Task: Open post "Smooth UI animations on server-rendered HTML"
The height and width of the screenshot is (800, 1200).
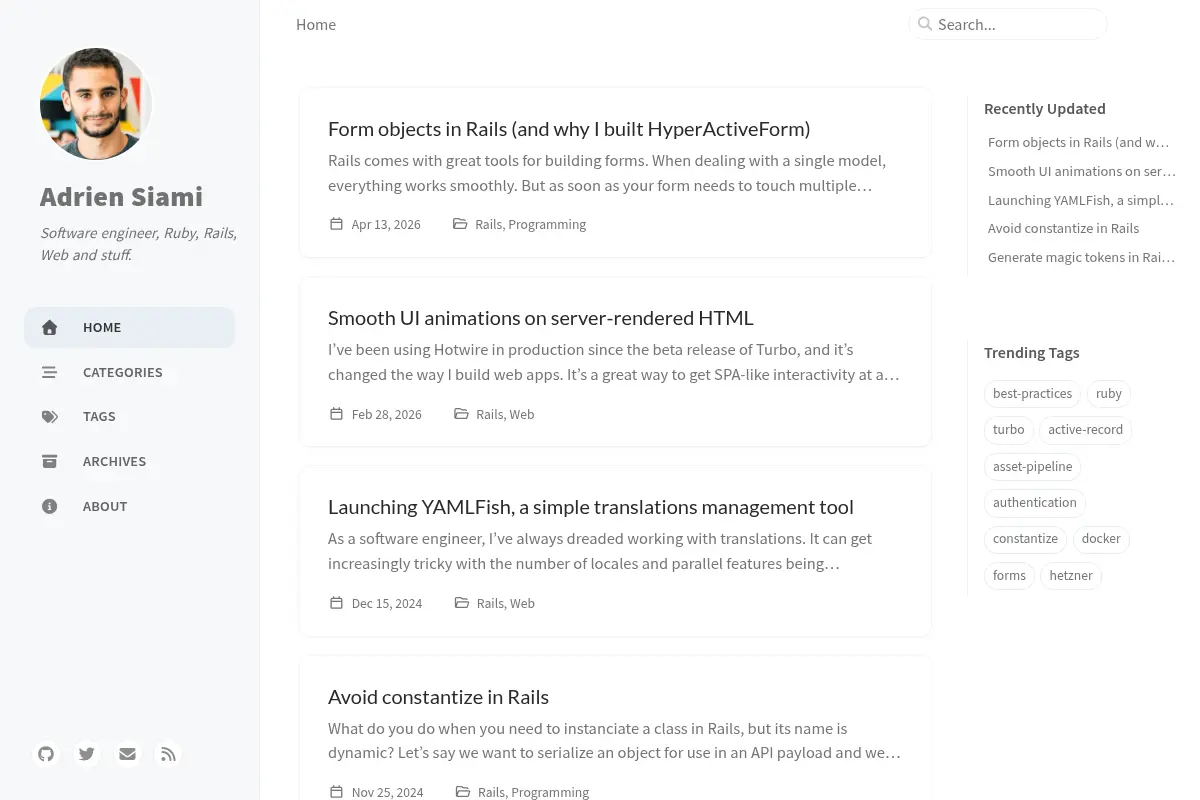Action: pyautogui.click(x=541, y=318)
